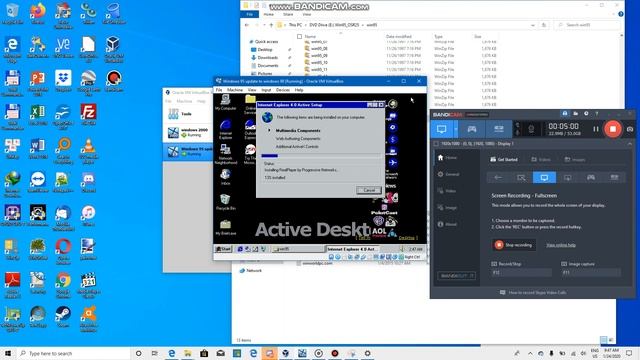Choose fullscreen mode in Bandicam mode strip
Image resolution: width=640 pixels, height=360 pixels.
click(x=544, y=178)
